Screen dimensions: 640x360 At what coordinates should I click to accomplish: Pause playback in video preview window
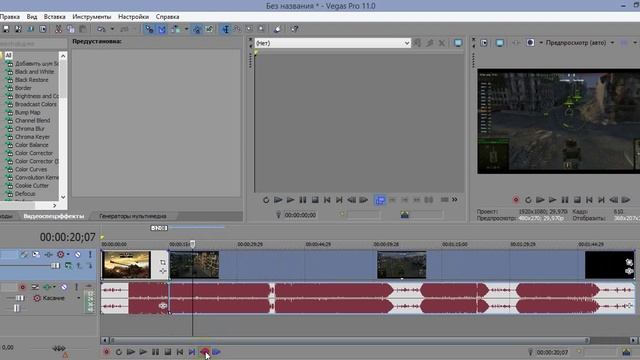point(564,200)
